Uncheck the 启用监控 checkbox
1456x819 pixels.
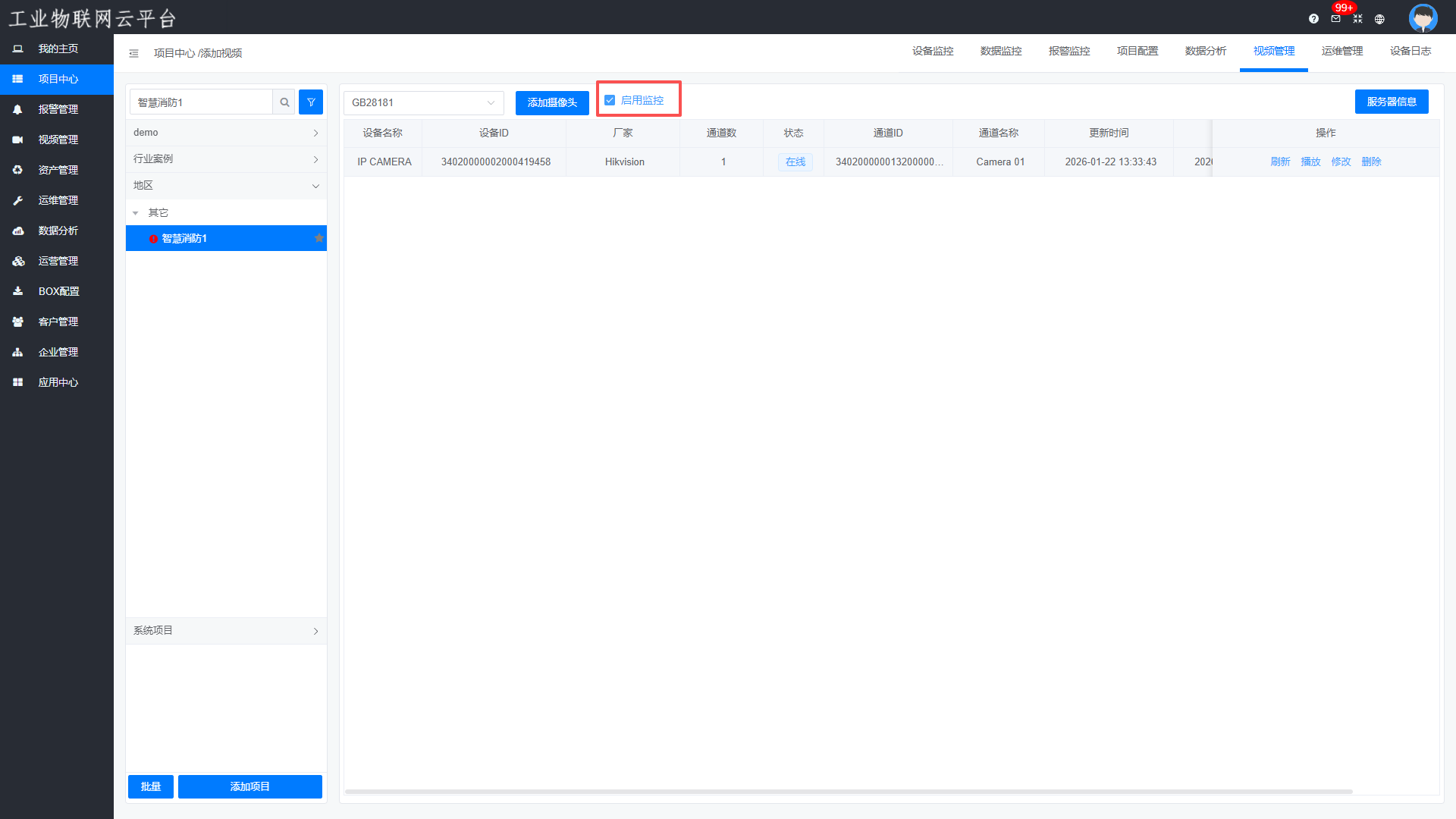[610, 100]
